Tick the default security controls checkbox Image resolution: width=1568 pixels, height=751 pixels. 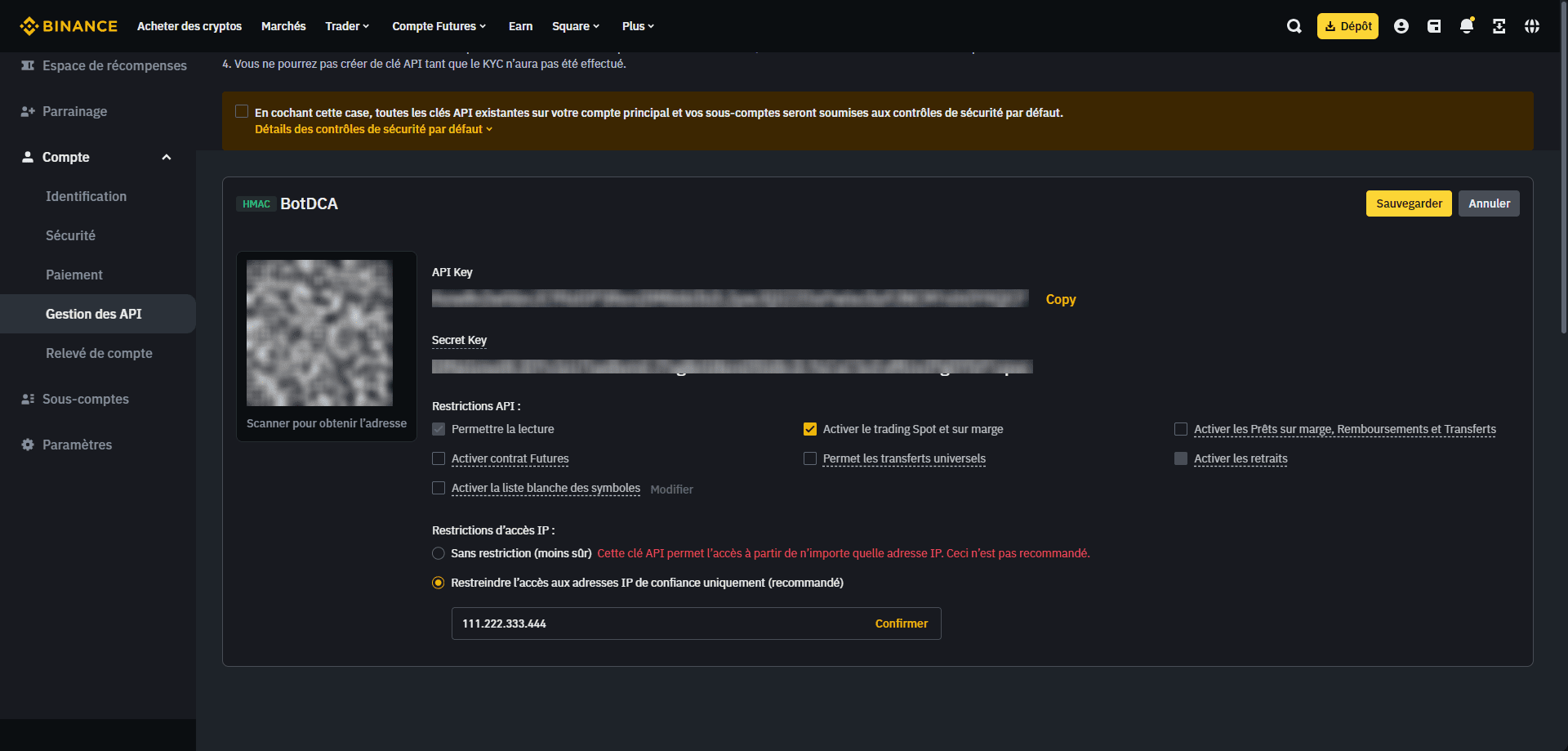tap(242, 112)
